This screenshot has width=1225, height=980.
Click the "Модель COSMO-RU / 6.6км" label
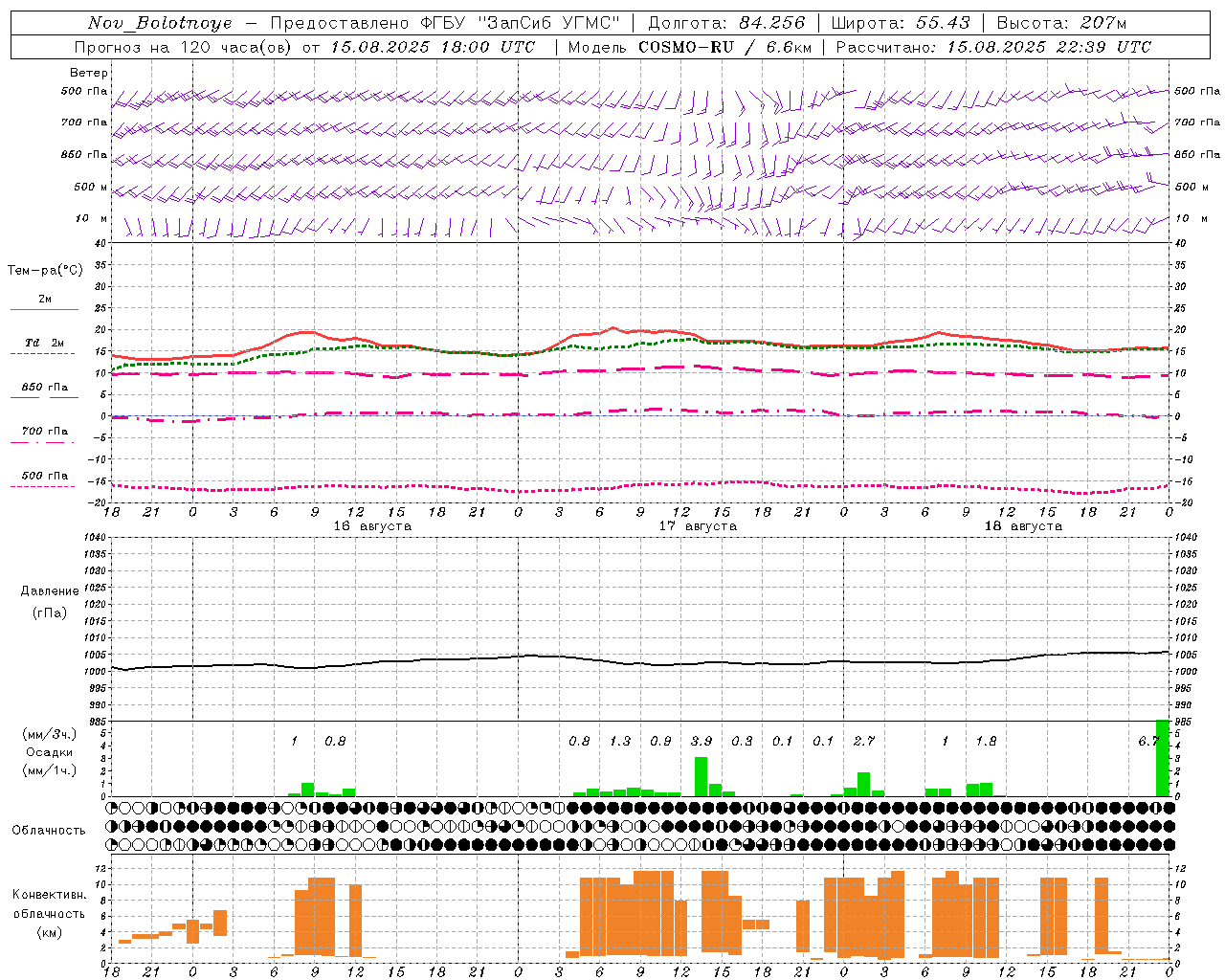click(689, 47)
